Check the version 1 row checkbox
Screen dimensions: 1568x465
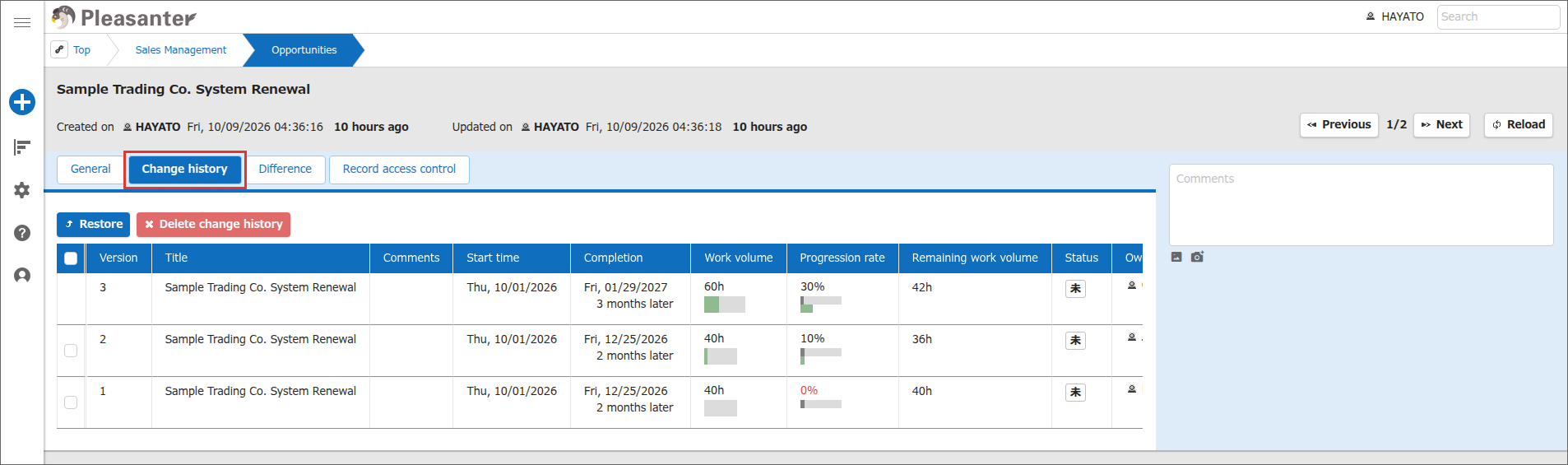pos(71,402)
